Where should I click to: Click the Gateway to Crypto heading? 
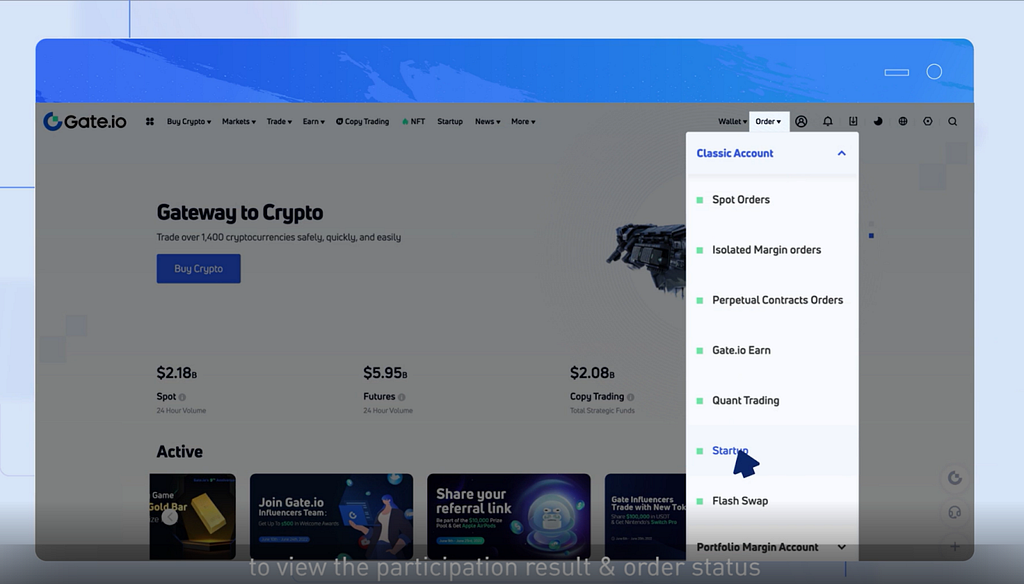click(240, 213)
